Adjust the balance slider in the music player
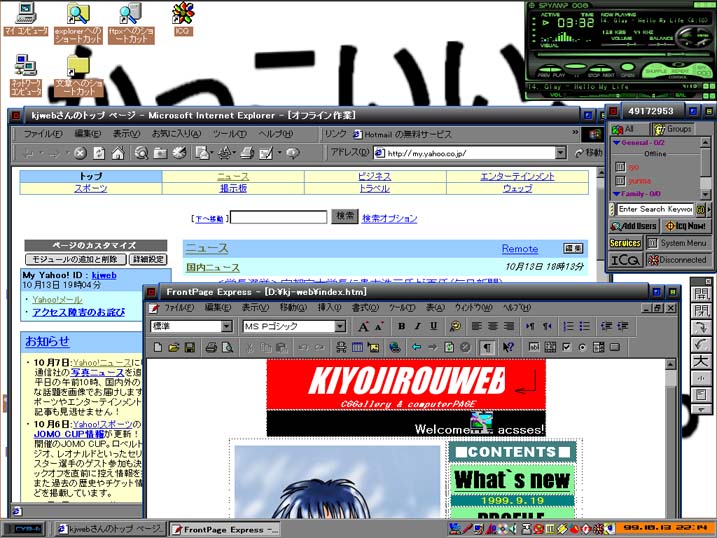The height and width of the screenshot is (538, 717). [660, 44]
